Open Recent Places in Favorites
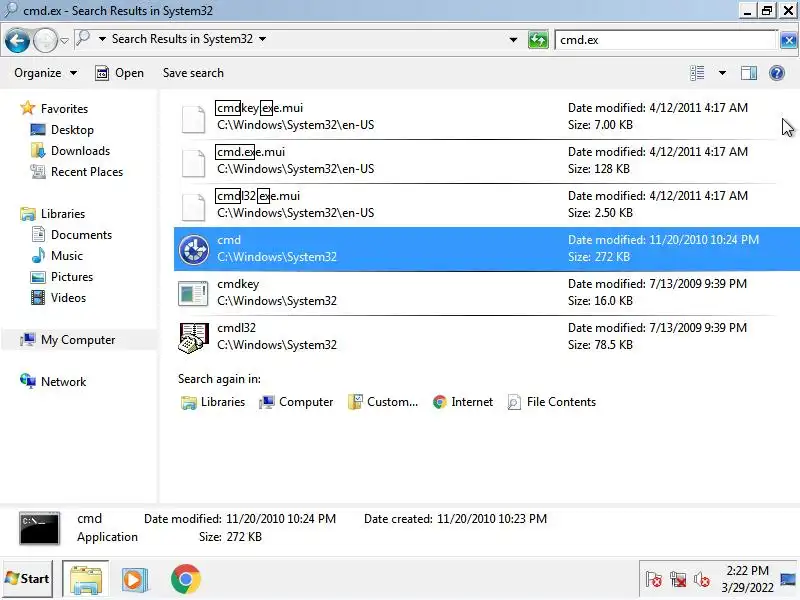 coord(77,171)
